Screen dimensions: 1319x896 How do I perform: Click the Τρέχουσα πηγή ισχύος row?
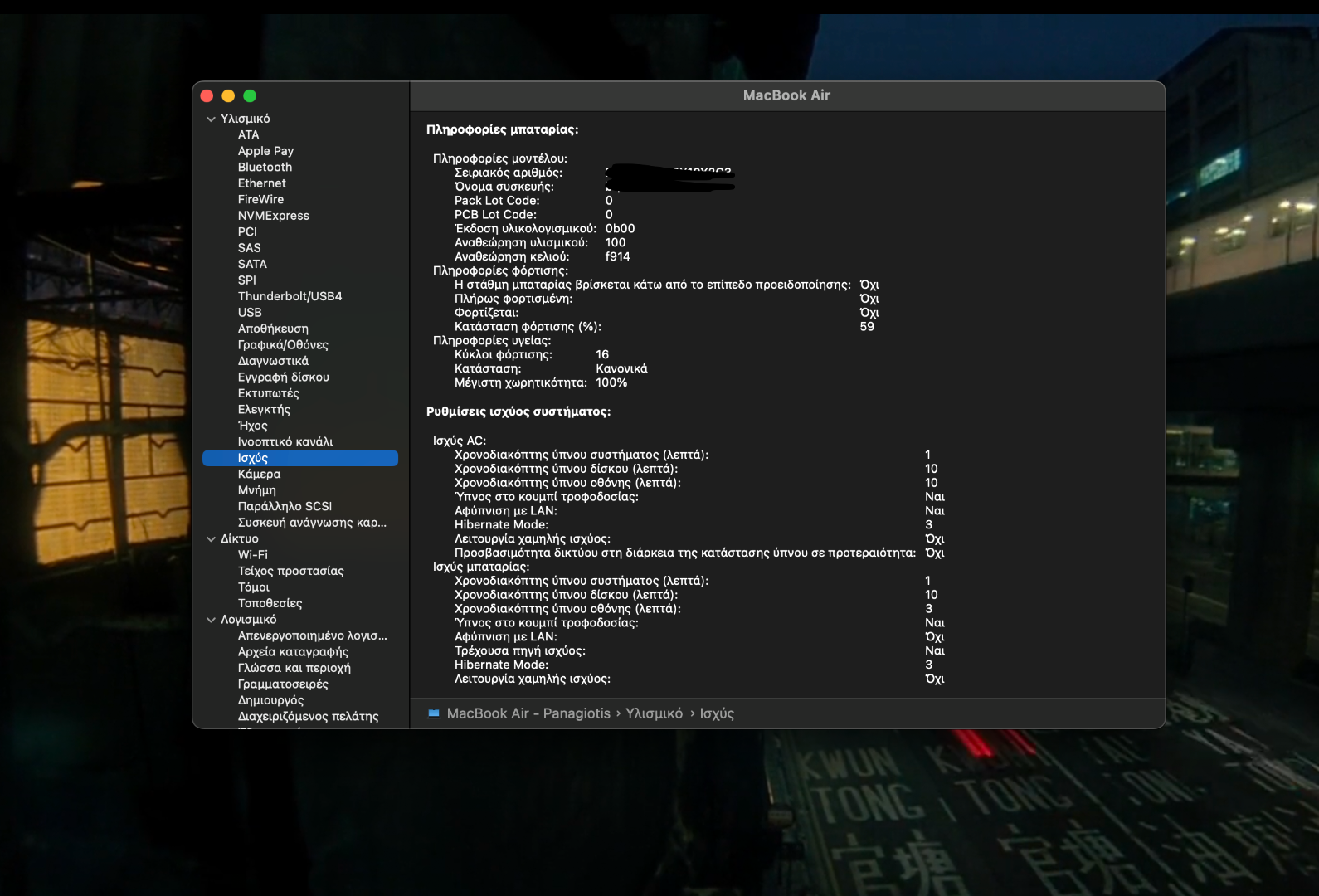(699, 651)
